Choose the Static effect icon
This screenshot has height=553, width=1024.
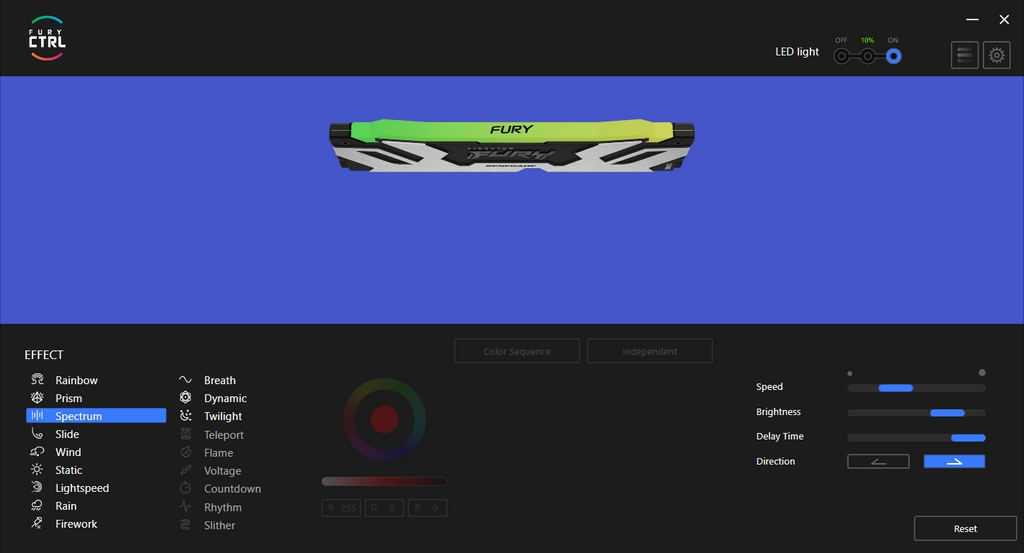click(x=37, y=469)
